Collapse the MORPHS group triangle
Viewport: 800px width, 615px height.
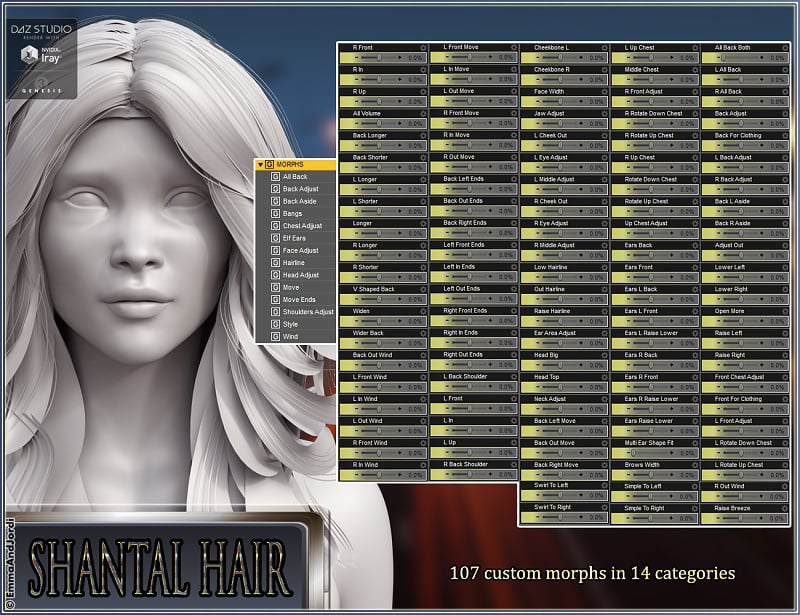coord(260,165)
